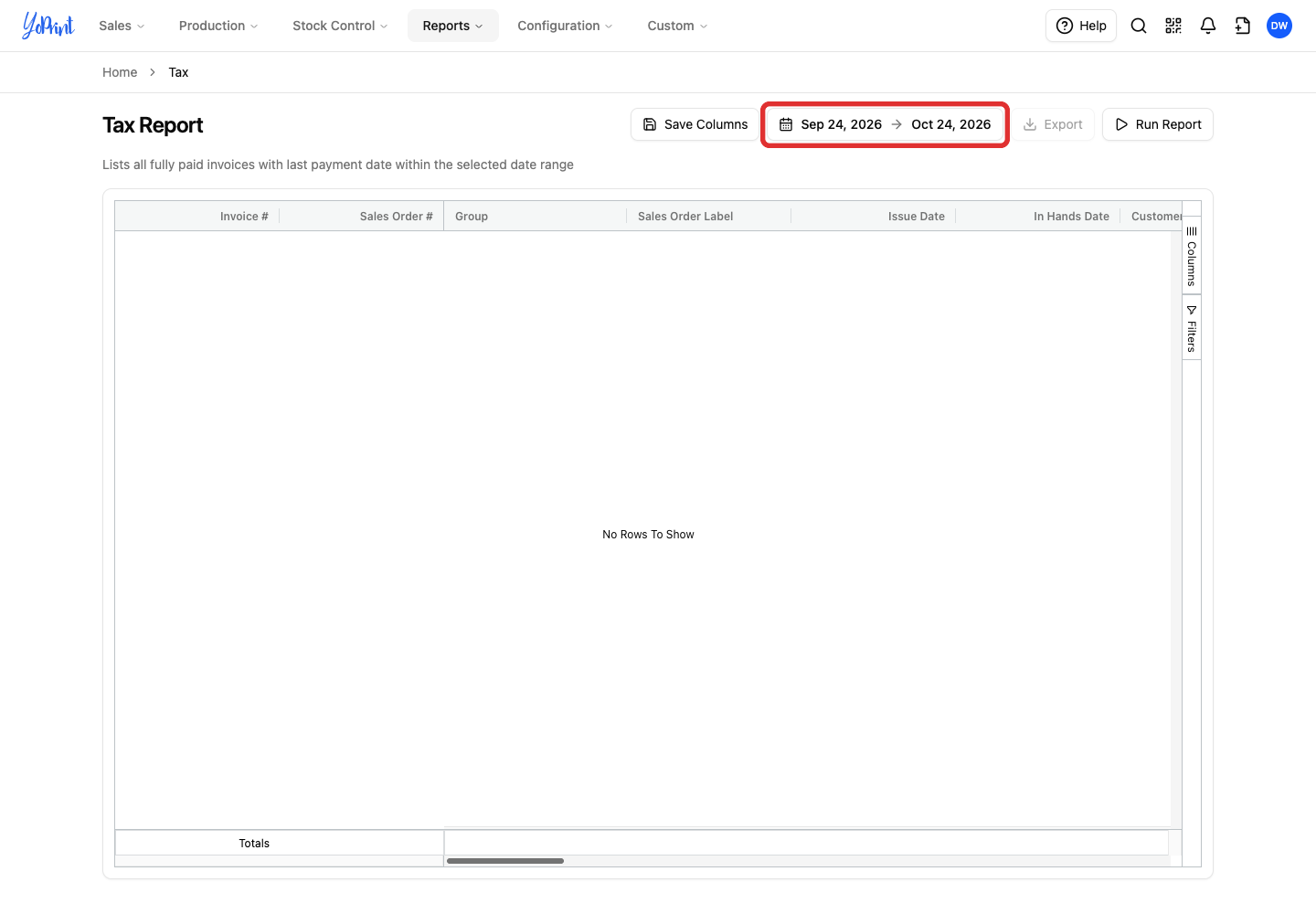Click the Help button

coord(1081,26)
